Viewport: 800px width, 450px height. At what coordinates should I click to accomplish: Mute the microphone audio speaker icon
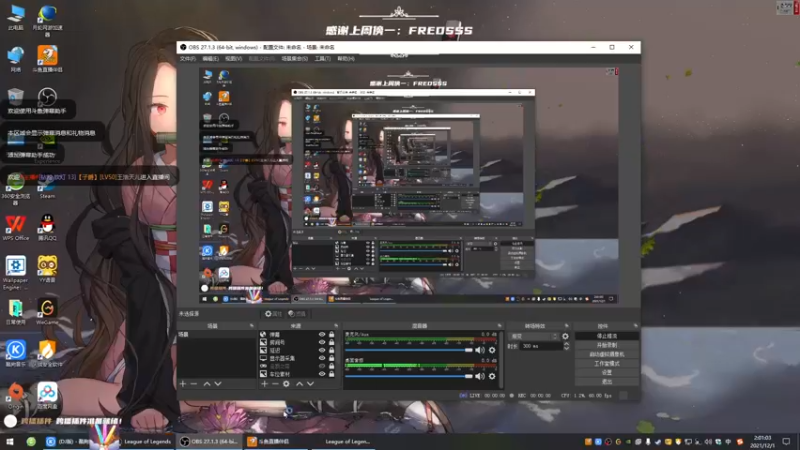click(x=480, y=350)
